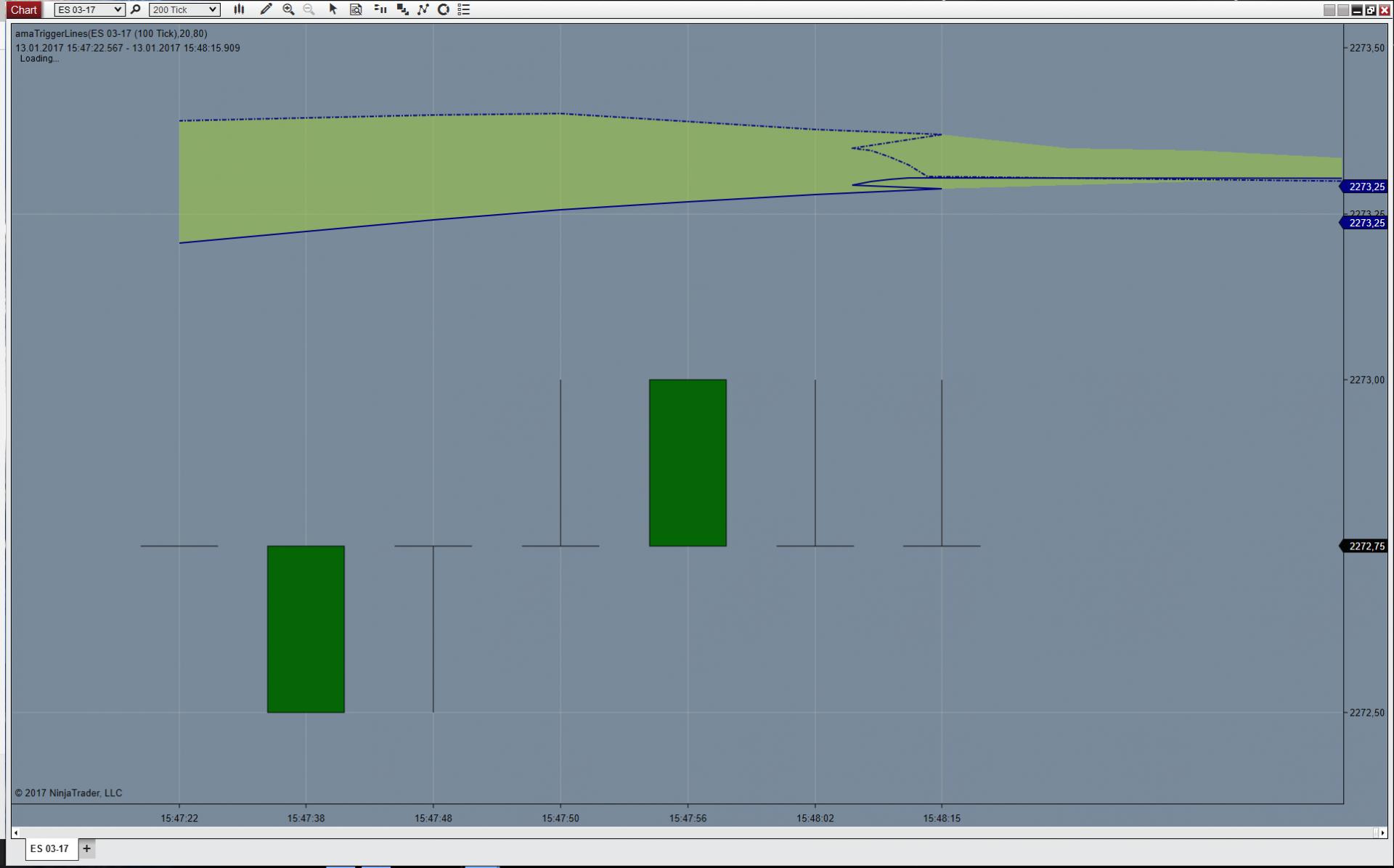The image size is (1394, 868).
Task: Open the Data Series icon
Action: [x=402, y=9]
